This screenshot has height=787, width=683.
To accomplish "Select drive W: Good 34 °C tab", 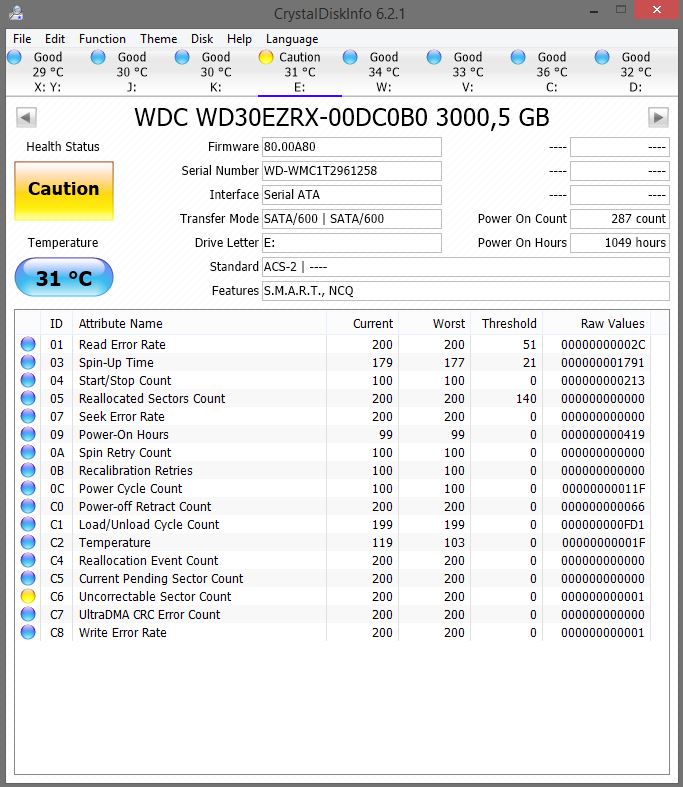I will point(384,72).
